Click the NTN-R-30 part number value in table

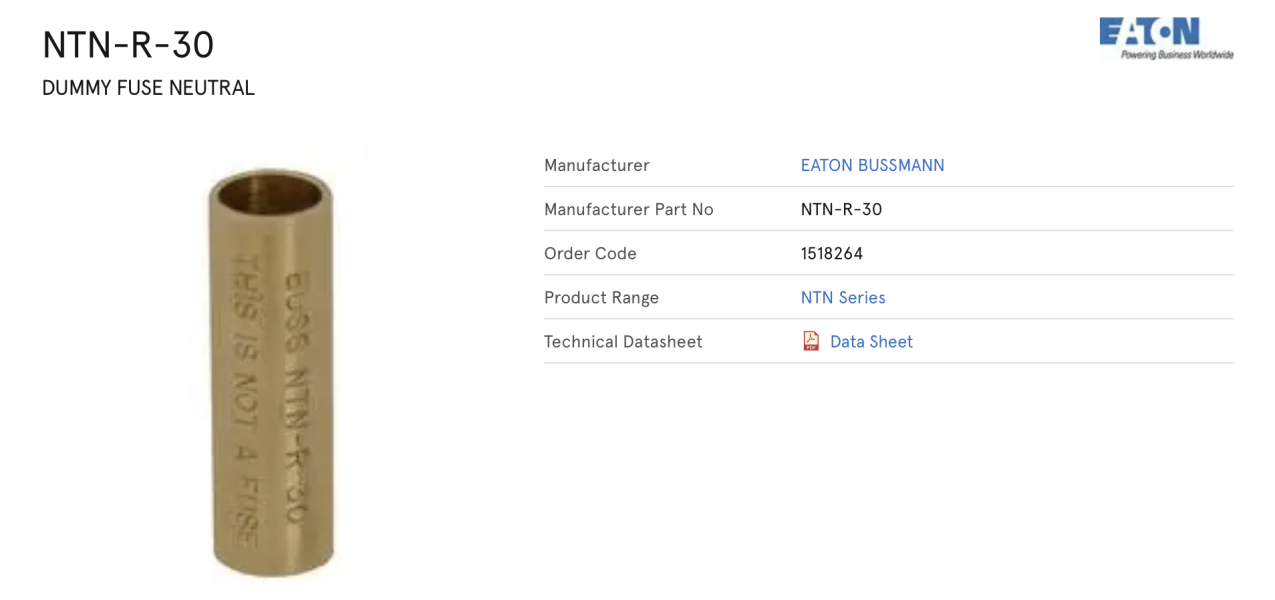(841, 209)
